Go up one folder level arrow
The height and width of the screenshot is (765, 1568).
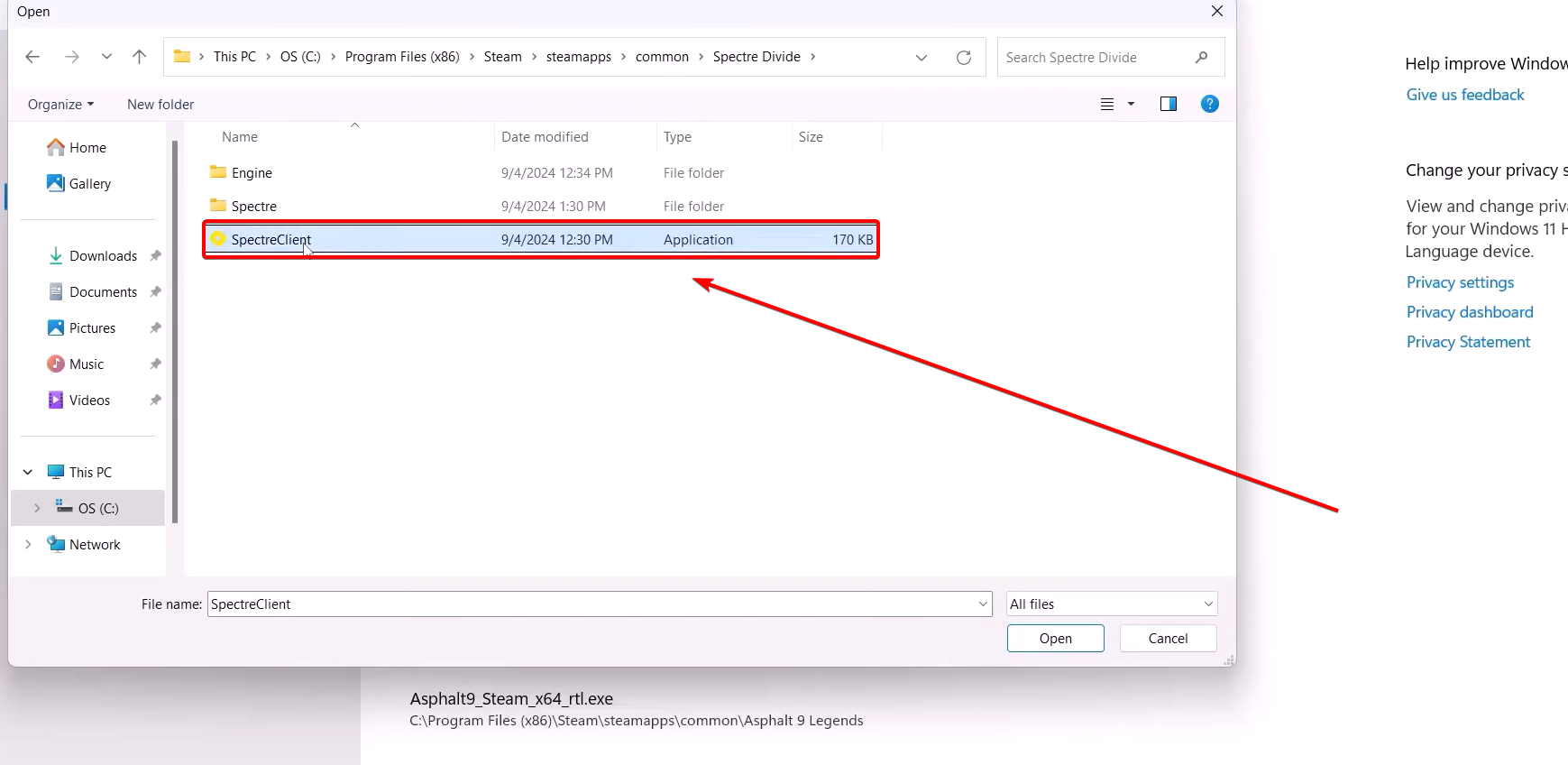coord(139,57)
